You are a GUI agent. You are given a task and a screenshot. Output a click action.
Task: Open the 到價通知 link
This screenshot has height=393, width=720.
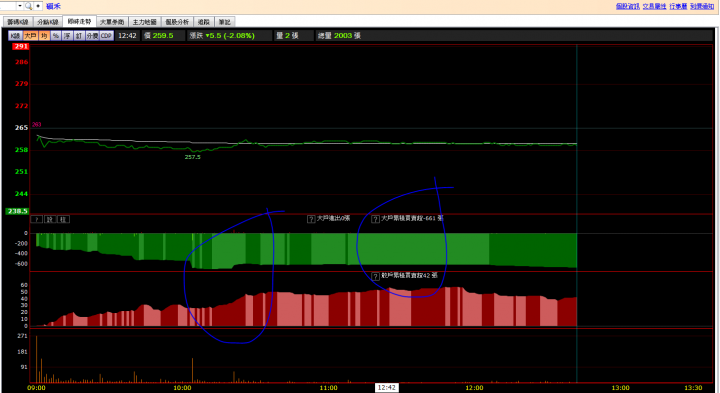[x=702, y=6]
